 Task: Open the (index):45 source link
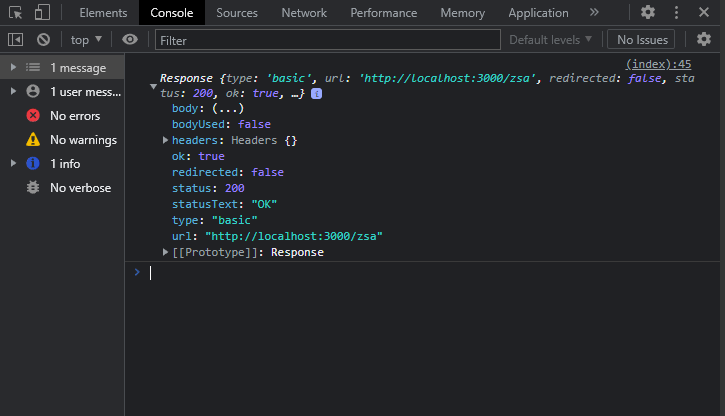658,64
